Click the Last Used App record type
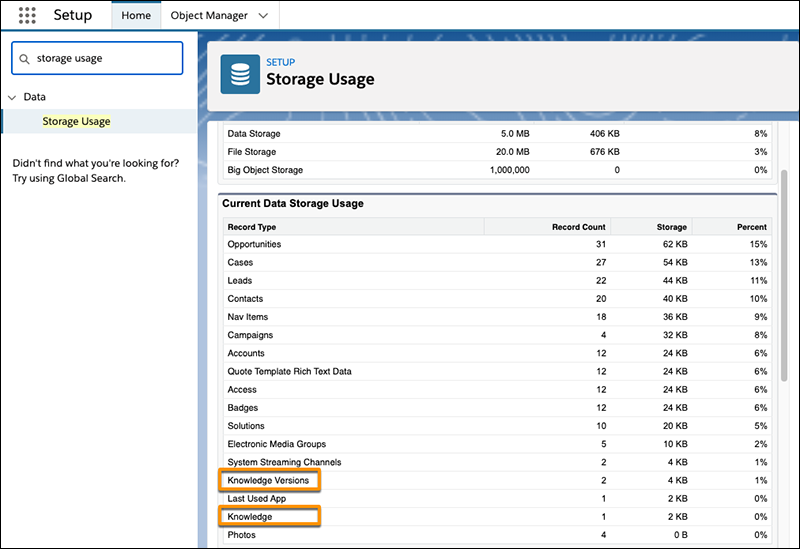Viewport: 800px width, 549px height. click(257, 498)
